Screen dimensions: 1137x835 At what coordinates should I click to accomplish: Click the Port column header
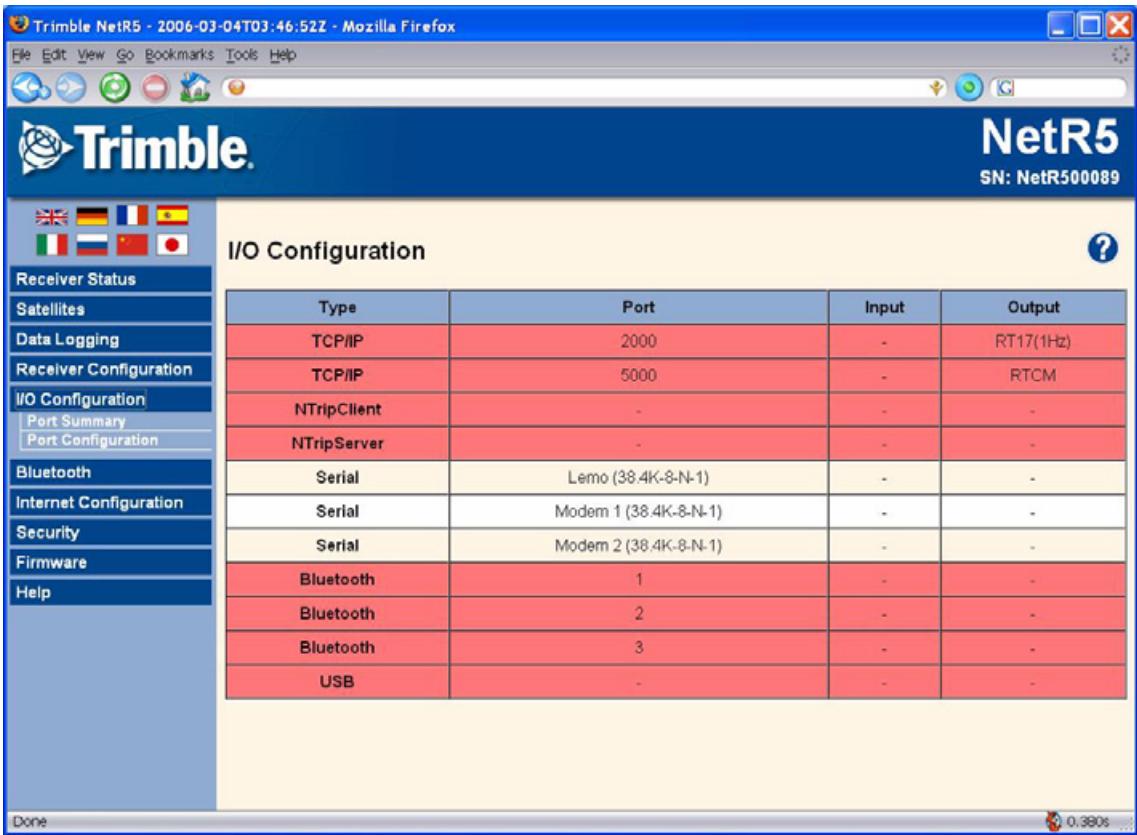[638, 307]
